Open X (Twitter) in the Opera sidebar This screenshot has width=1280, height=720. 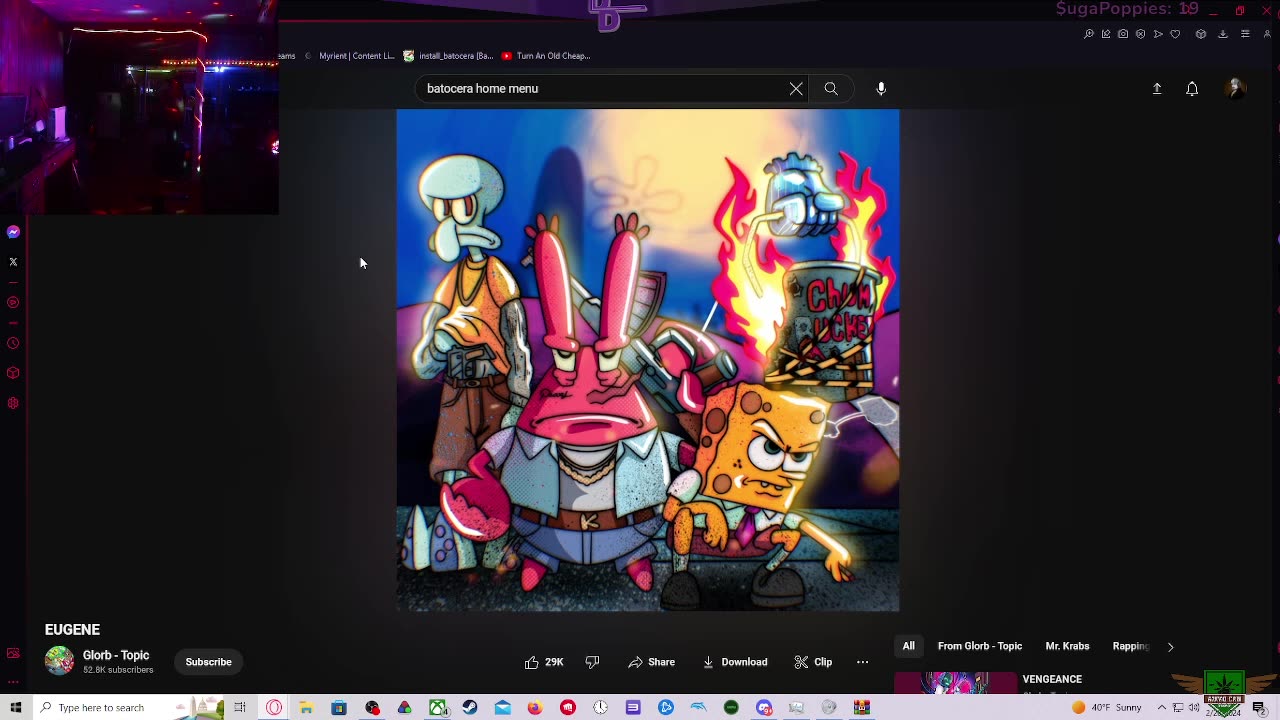tap(13, 262)
